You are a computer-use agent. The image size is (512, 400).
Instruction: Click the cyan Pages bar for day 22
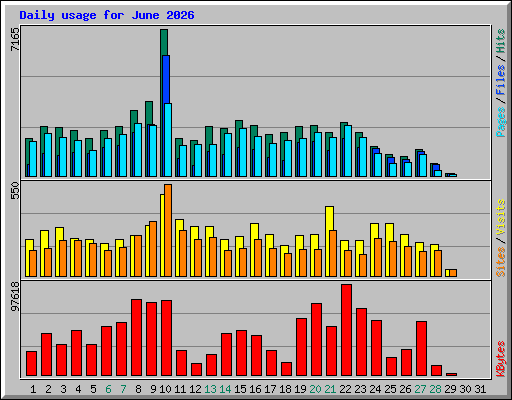pyautogui.click(x=348, y=151)
